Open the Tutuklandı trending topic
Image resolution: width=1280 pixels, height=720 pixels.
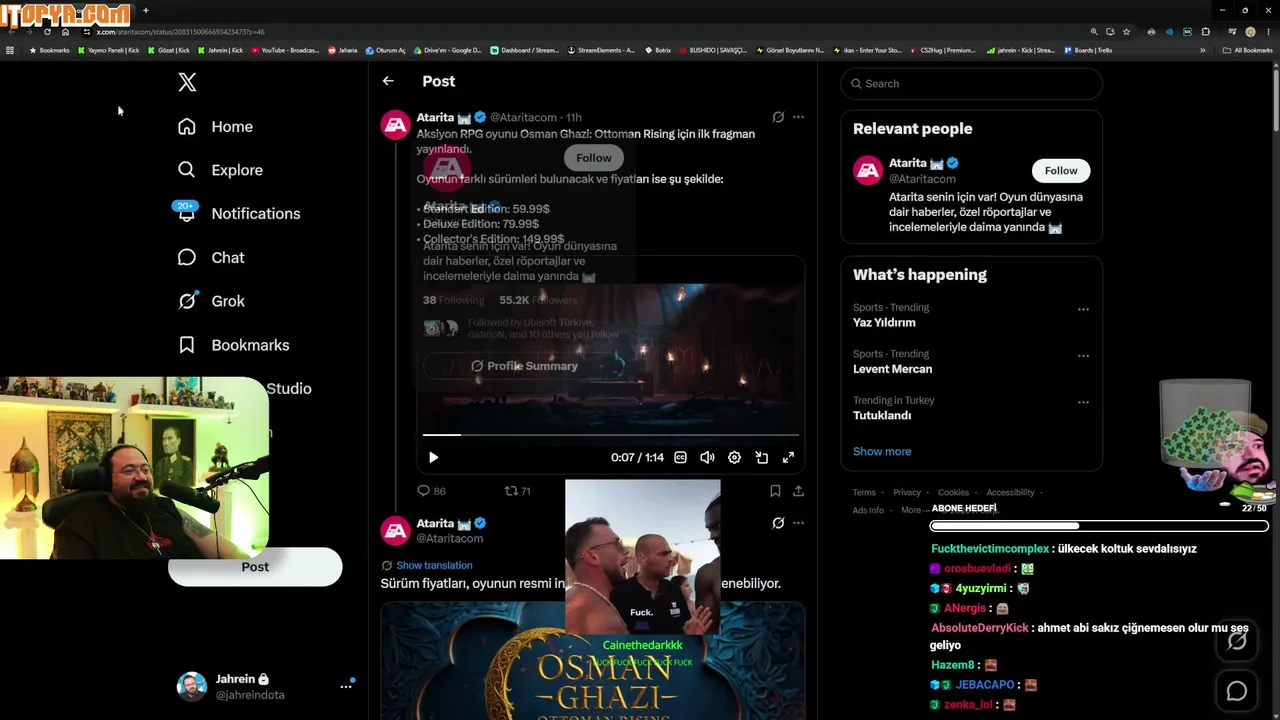coord(882,415)
